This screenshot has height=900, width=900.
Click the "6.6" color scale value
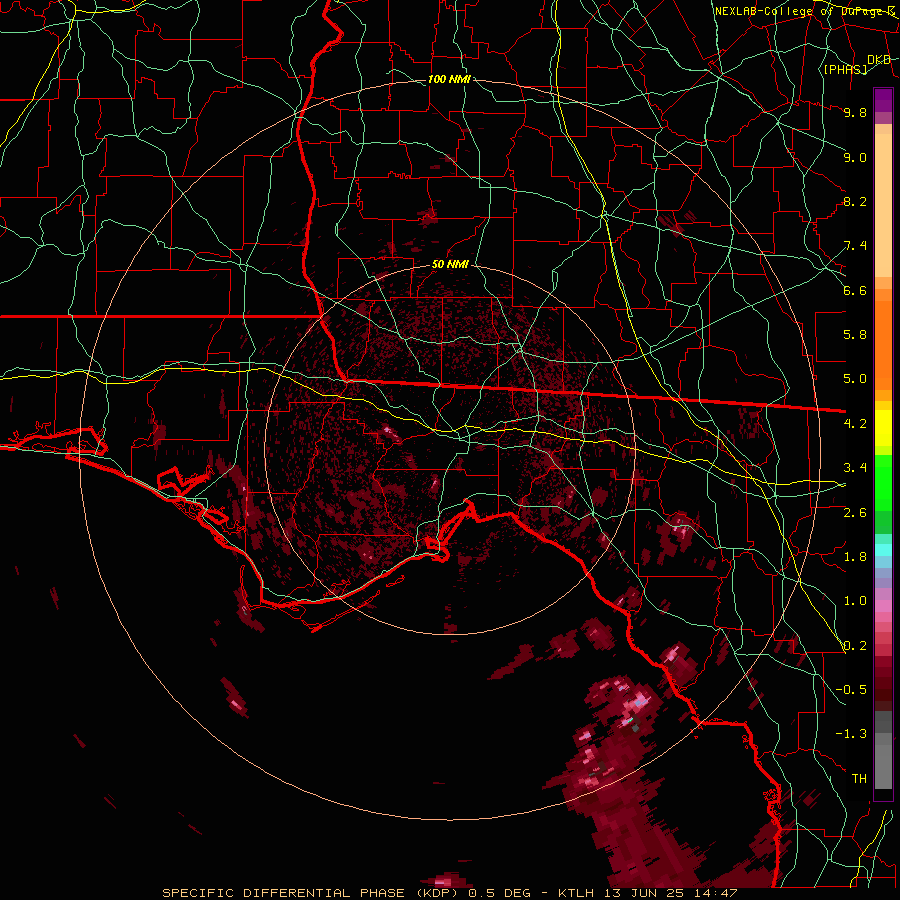[x=855, y=290]
